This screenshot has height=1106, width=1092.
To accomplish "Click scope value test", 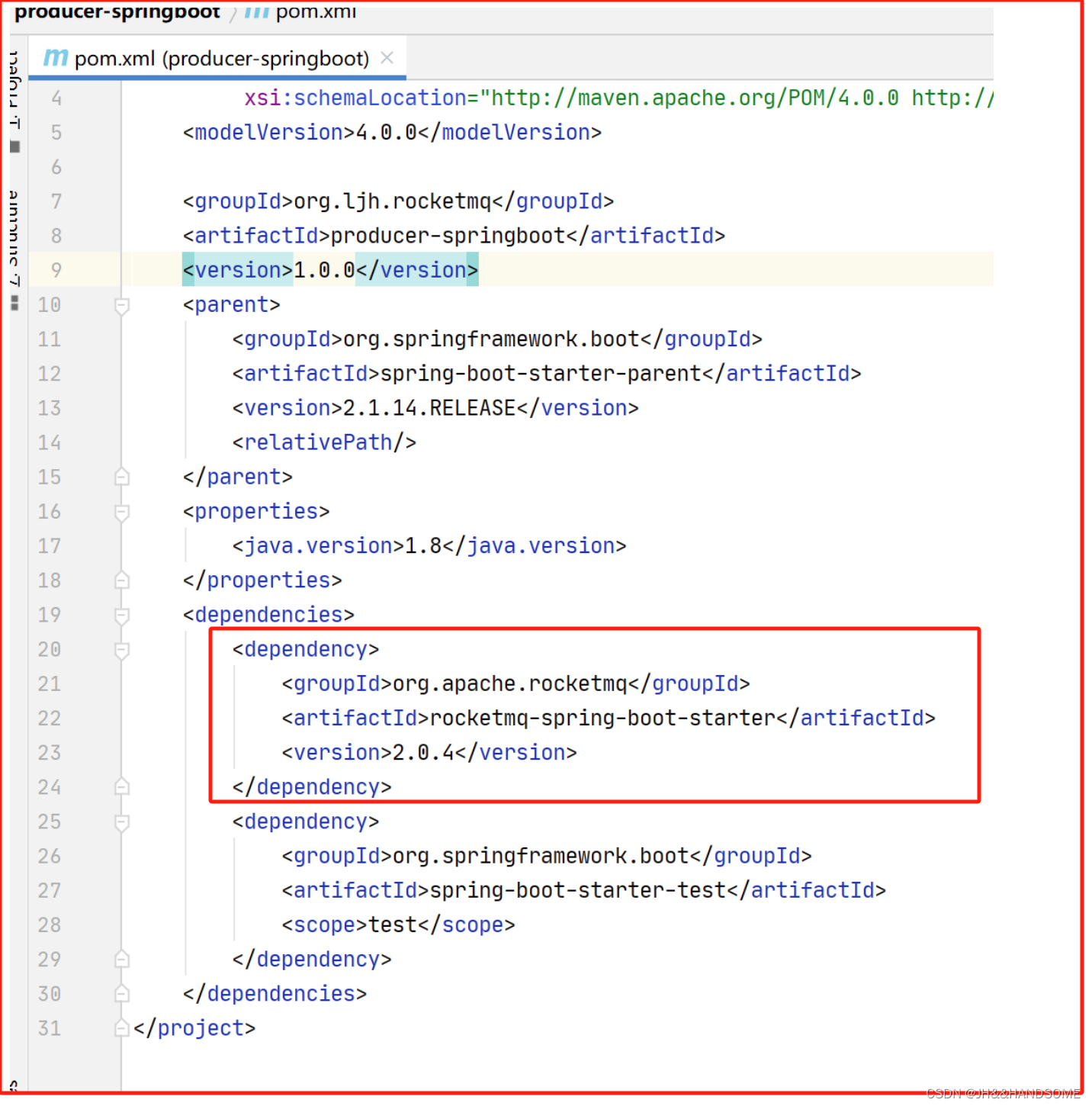I will pos(393,925).
